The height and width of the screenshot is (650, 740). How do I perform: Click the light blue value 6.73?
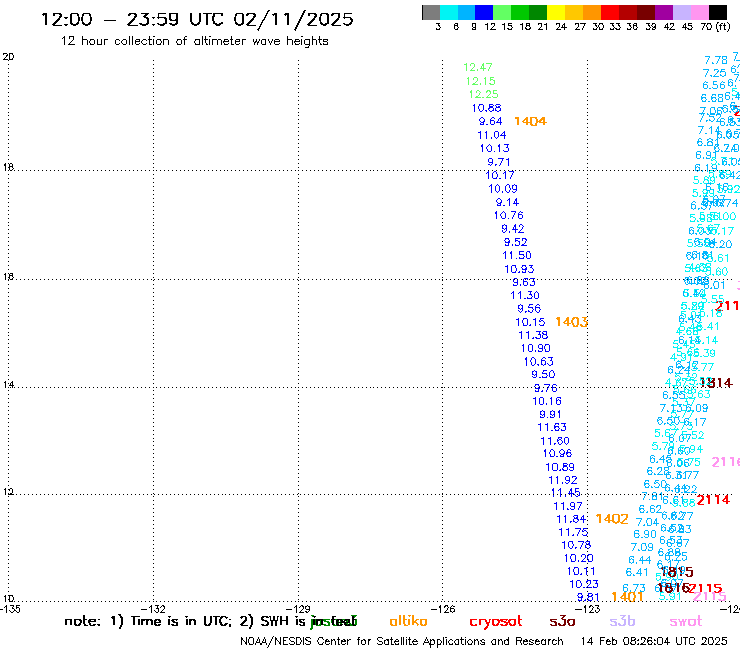(634, 588)
